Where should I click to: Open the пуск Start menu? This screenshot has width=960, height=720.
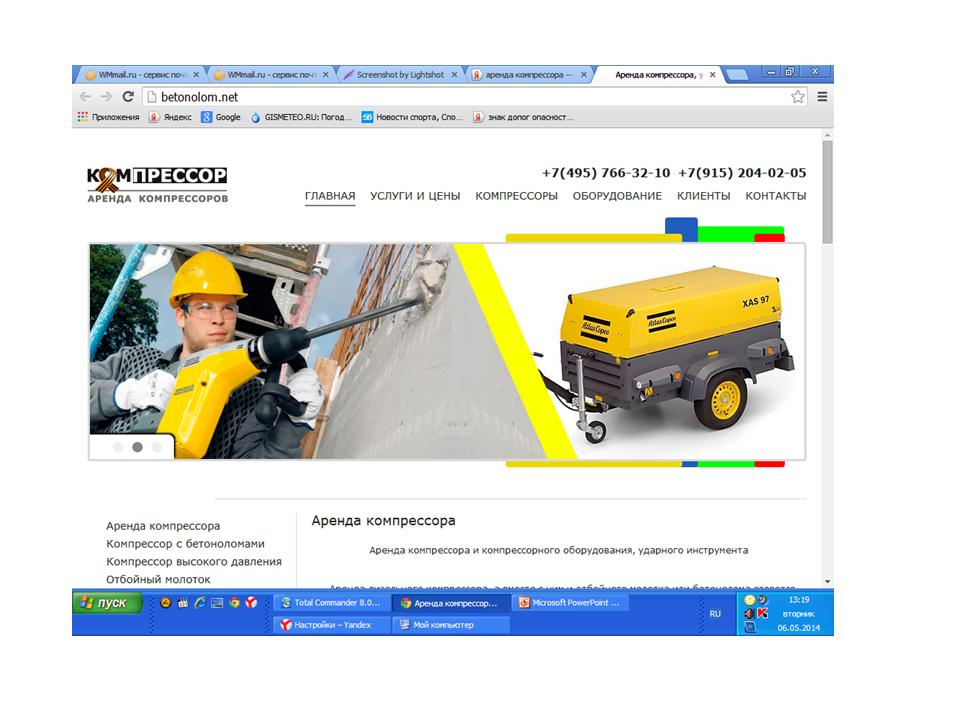[x=108, y=602]
